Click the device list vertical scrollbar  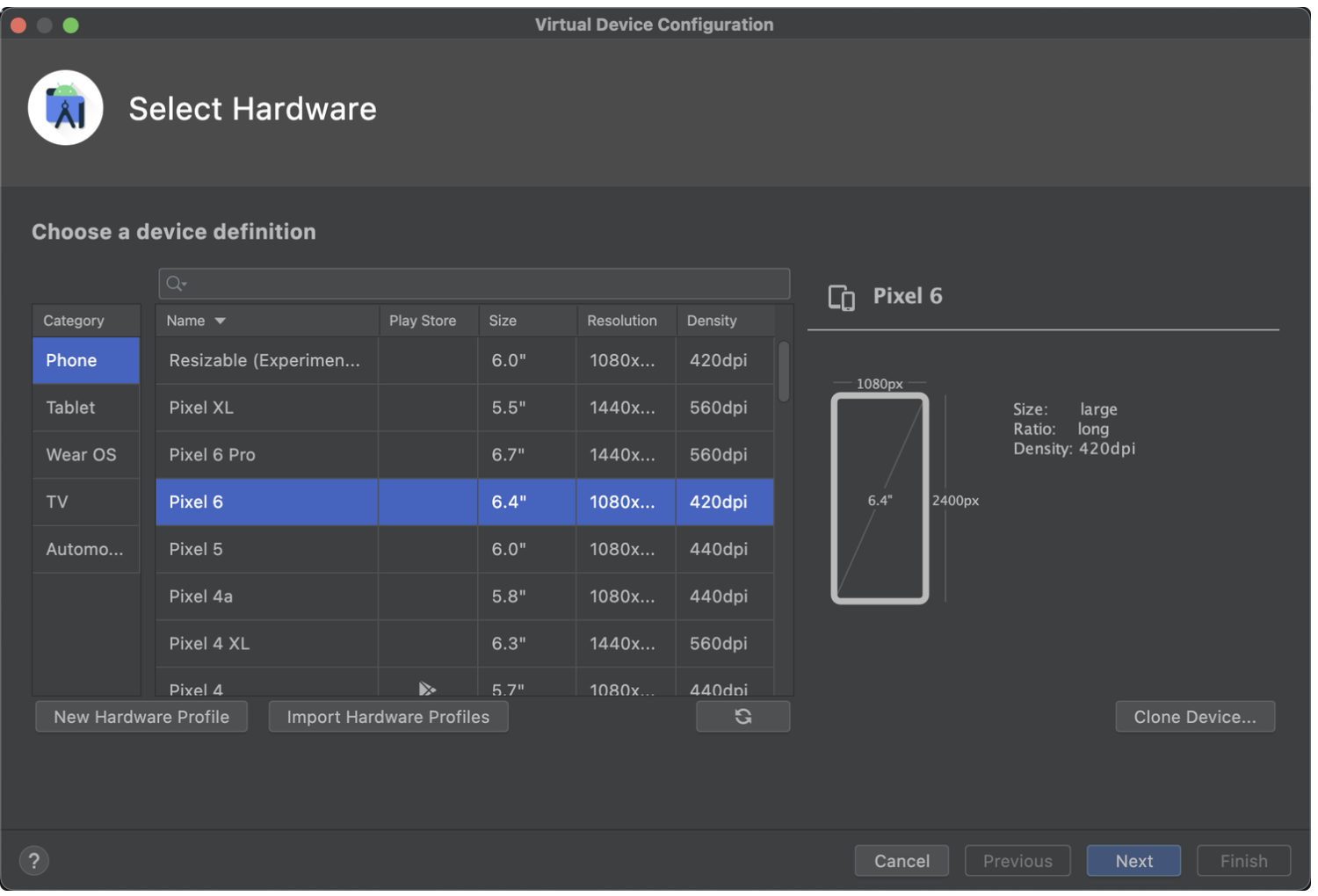[x=784, y=372]
